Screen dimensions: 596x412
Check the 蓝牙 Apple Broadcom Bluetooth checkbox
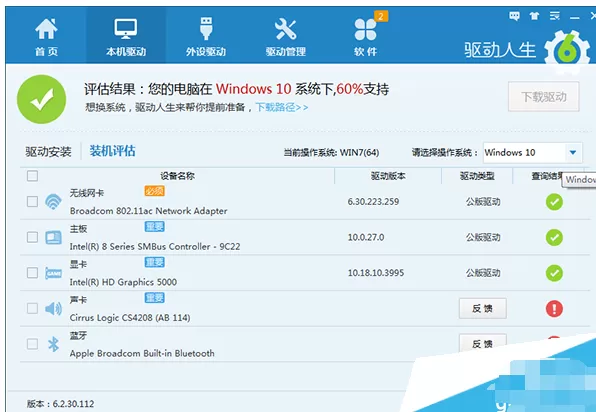click(x=32, y=344)
